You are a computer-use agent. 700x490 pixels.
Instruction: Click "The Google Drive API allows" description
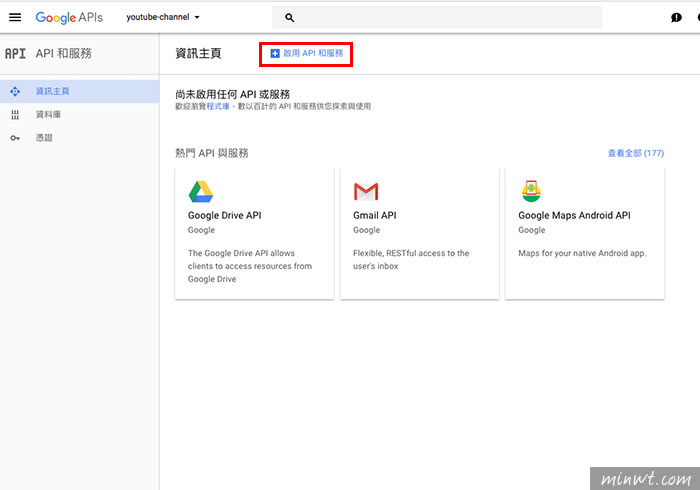point(250,266)
